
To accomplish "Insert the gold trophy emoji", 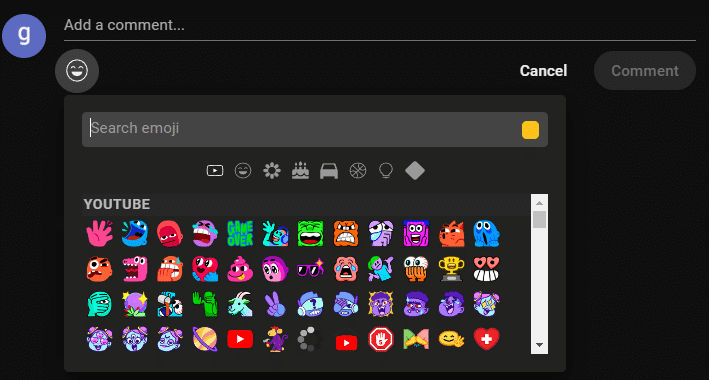I will tap(452, 269).
